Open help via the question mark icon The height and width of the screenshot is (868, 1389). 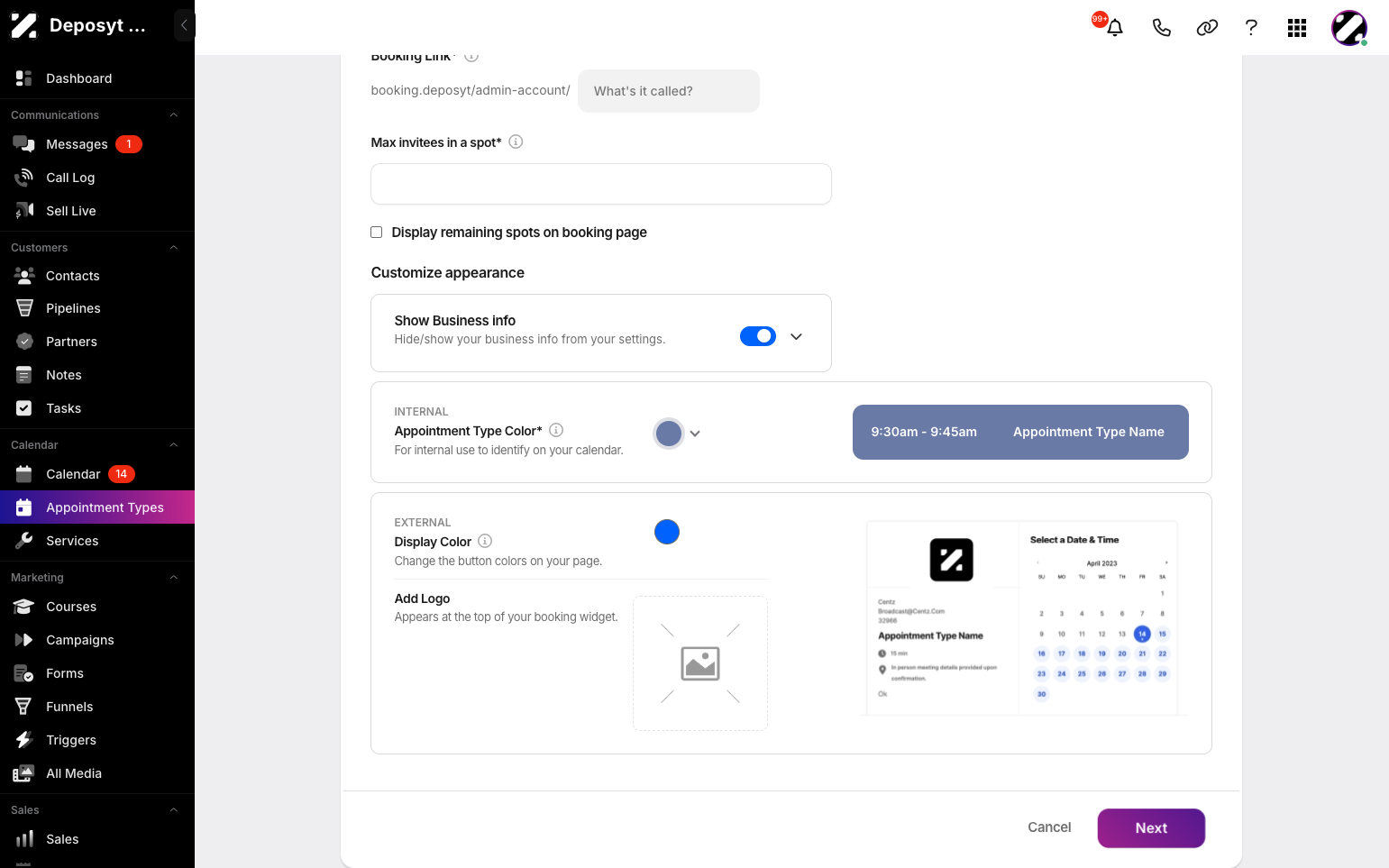coord(1251,28)
